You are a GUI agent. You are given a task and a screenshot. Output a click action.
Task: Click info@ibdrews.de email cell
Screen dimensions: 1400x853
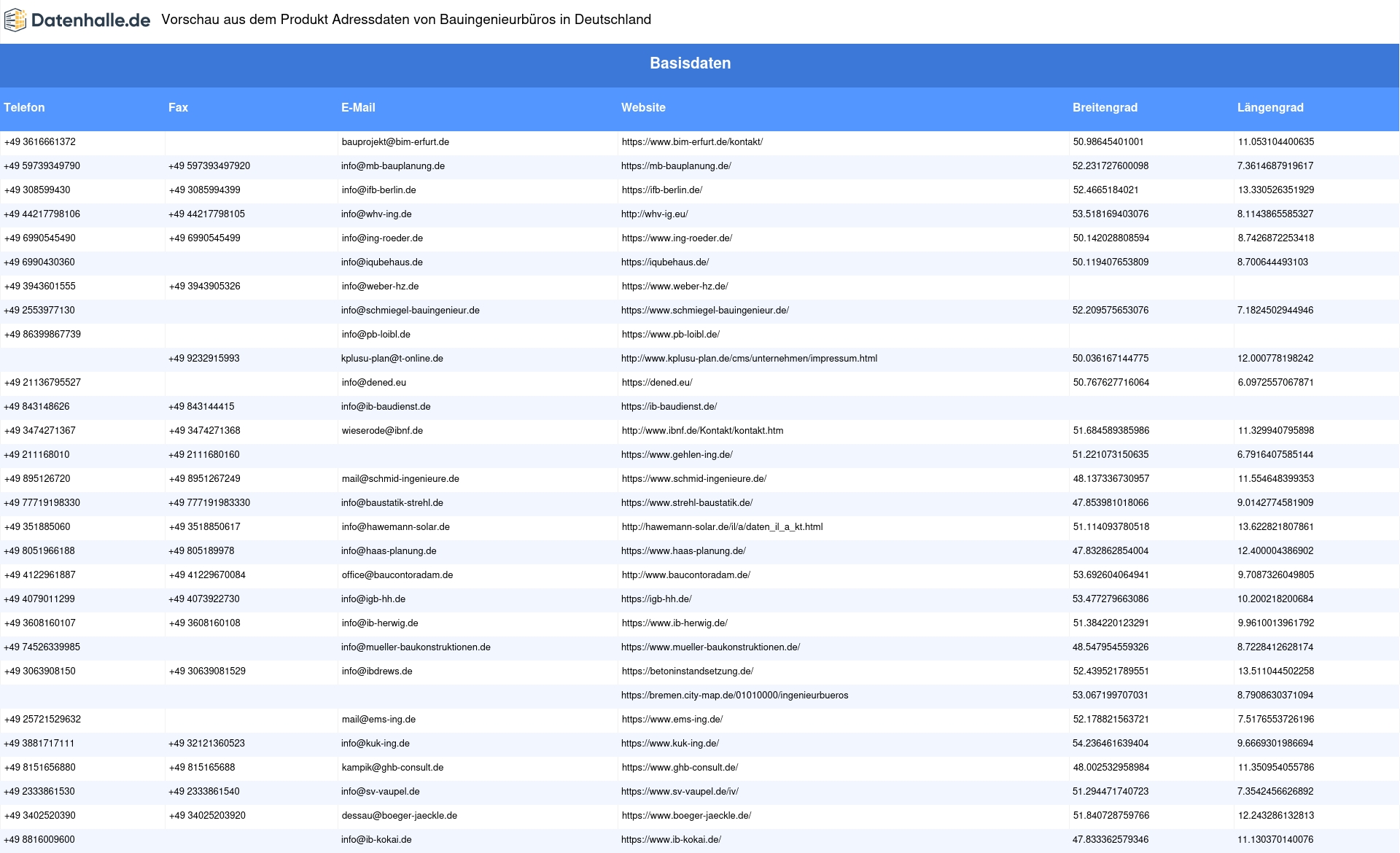[377, 671]
